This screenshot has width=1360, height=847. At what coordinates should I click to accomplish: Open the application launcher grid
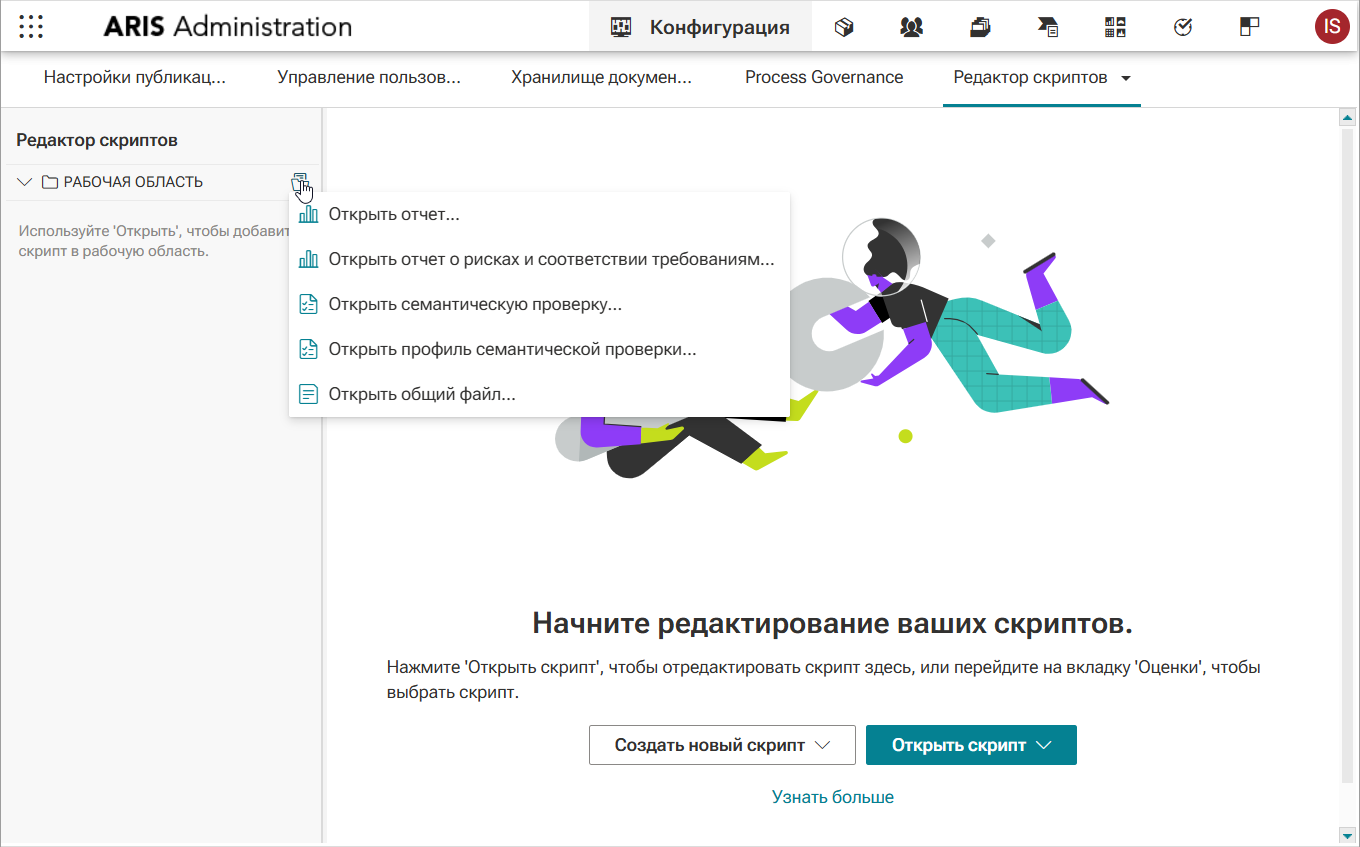(31, 27)
